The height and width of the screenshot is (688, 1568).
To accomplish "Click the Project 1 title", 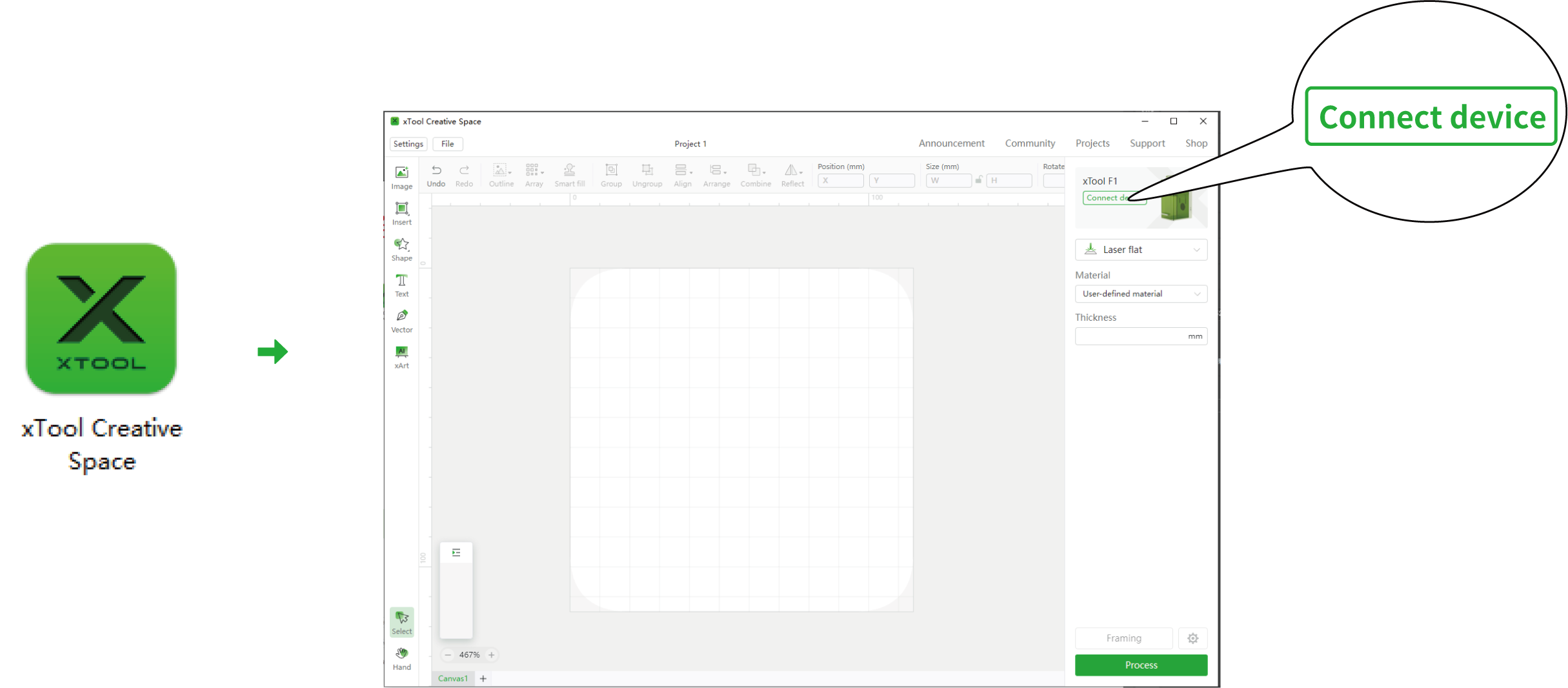I will click(690, 144).
